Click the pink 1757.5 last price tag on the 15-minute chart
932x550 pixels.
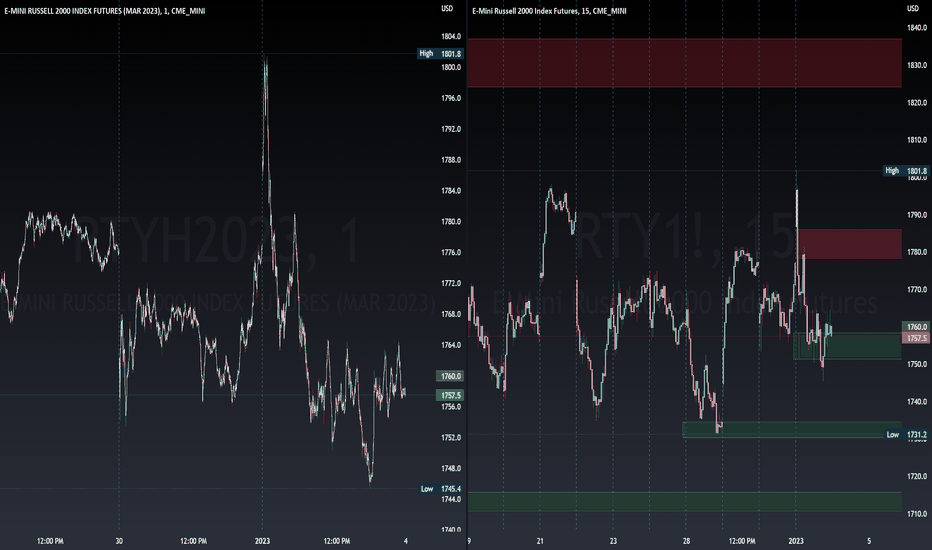pyautogui.click(x=916, y=338)
